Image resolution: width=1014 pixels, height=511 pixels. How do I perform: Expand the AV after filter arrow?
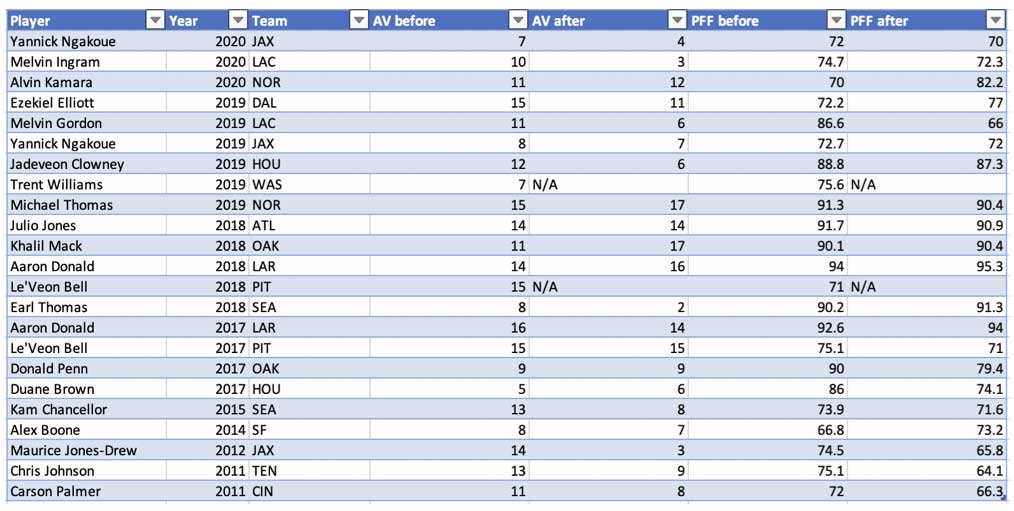[677, 21]
